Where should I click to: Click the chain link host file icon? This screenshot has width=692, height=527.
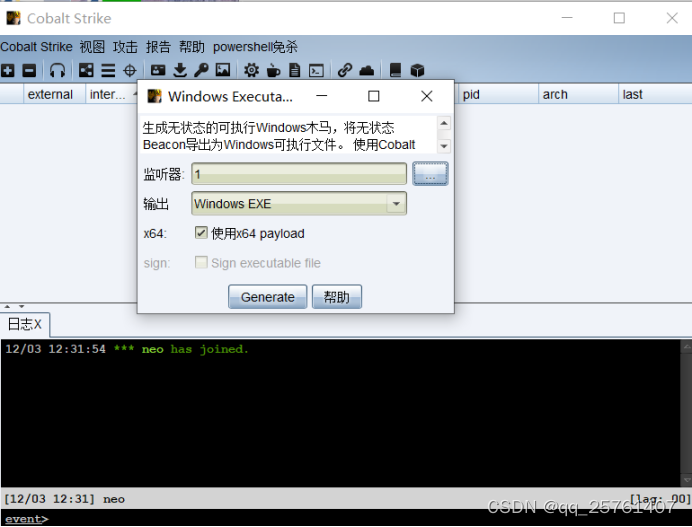click(x=345, y=70)
